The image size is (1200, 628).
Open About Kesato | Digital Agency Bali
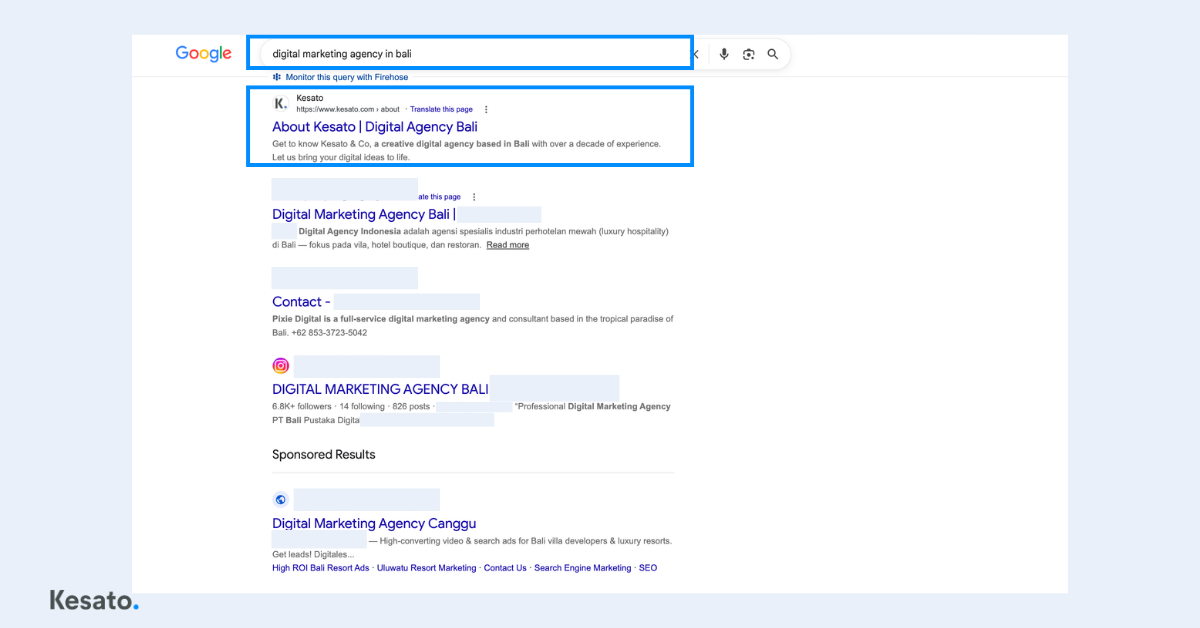tap(375, 127)
